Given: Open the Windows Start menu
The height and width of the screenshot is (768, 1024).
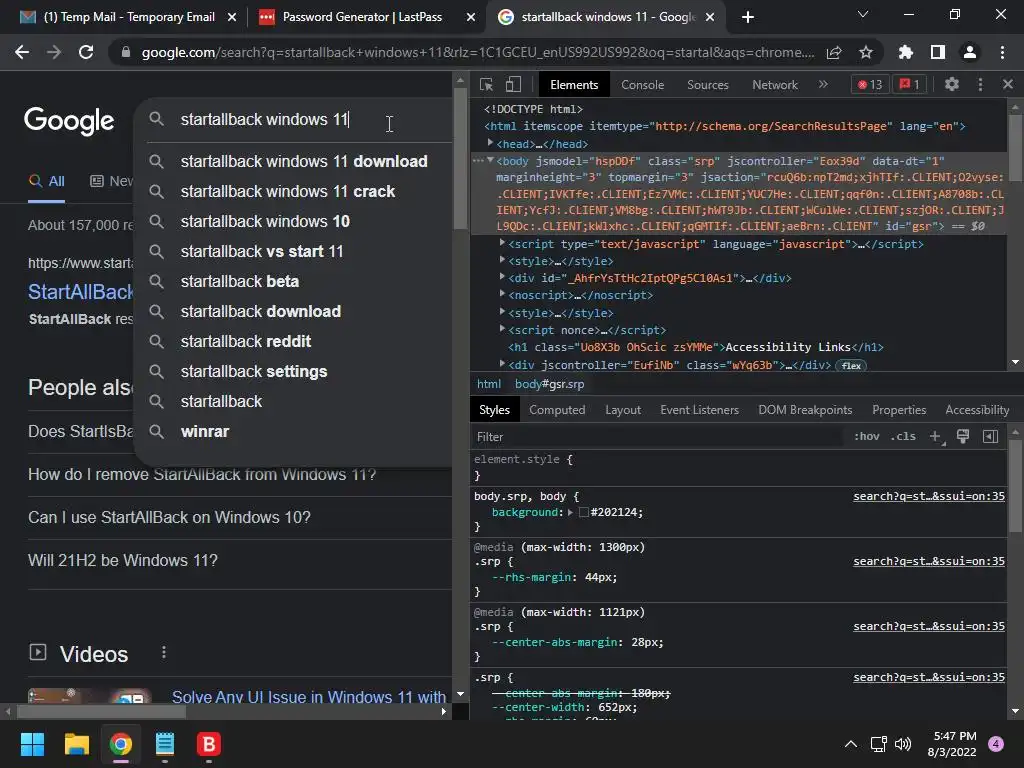Looking at the screenshot, I should click(x=32, y=744).
